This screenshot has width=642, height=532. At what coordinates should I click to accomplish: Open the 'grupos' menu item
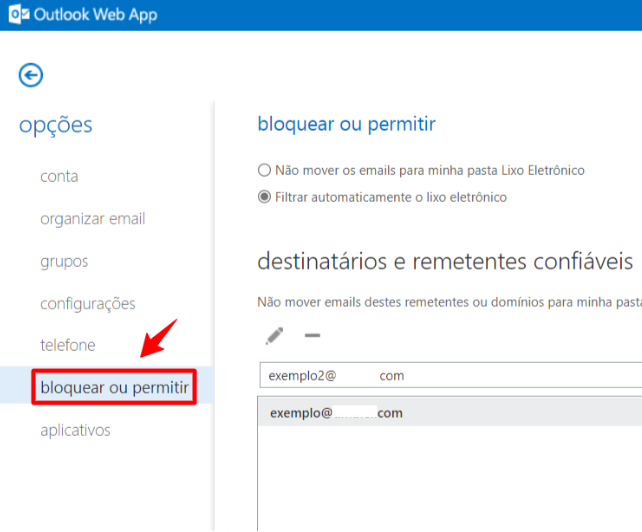[64, 261]
